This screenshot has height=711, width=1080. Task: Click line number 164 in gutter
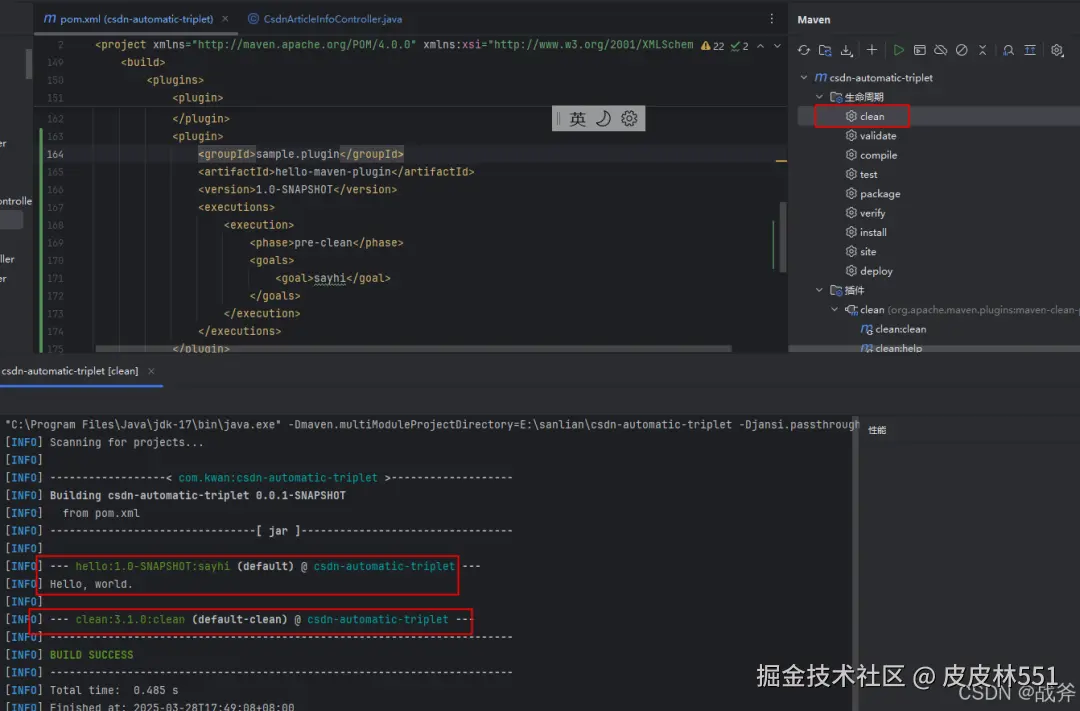point(55,154)
